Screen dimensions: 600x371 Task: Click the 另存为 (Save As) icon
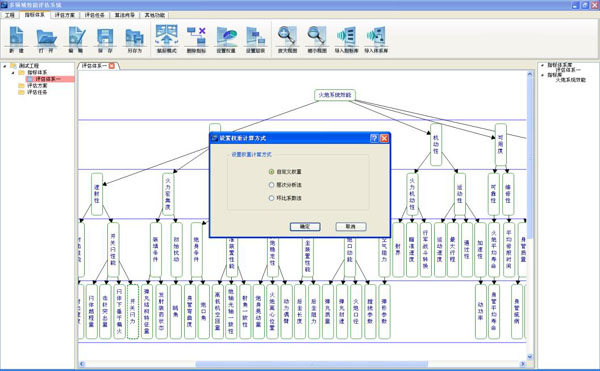[x=134, y=37]
